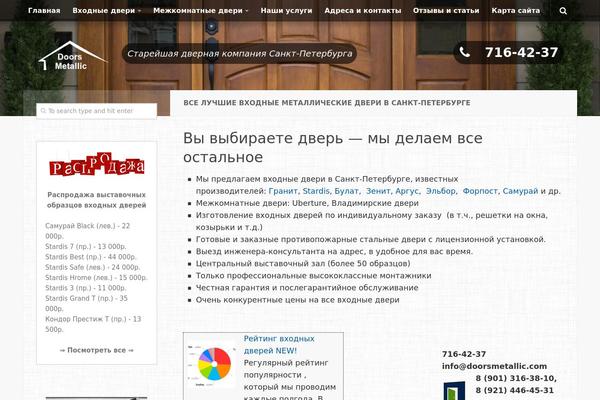Expand the Межкомнатные двери dropdown menu

tap(201, 11)
